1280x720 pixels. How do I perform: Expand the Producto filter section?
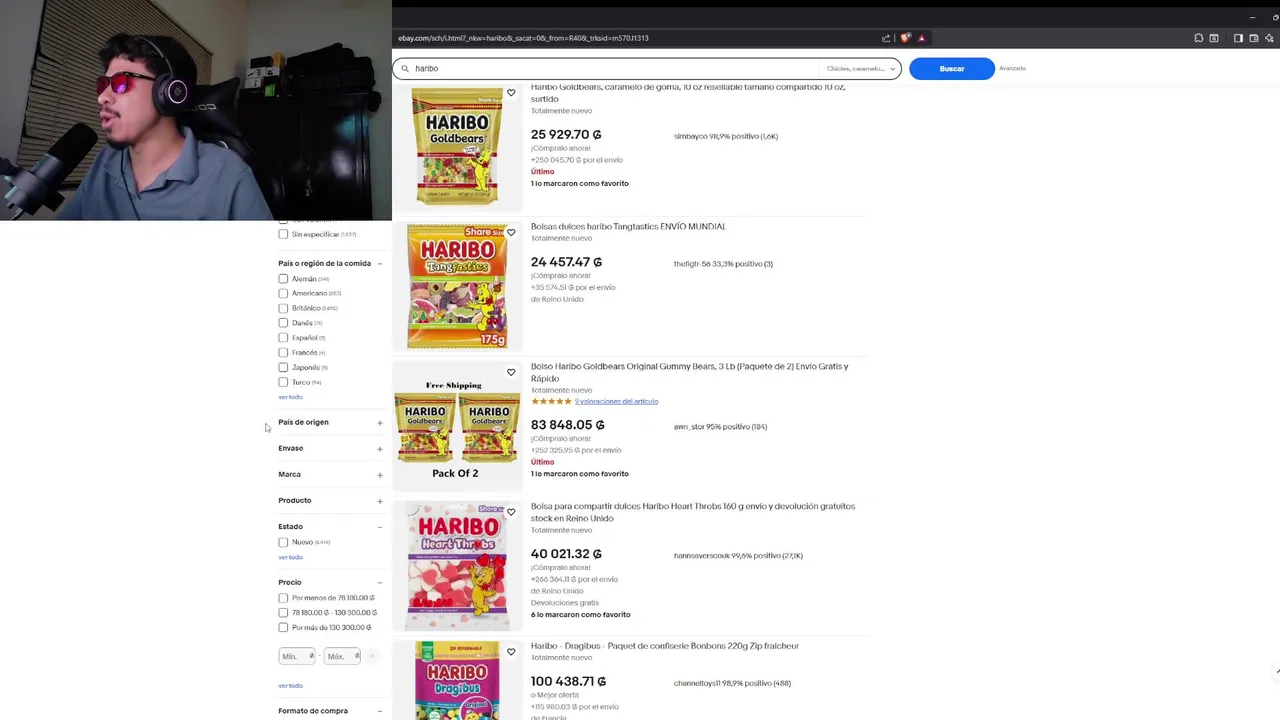coord(380,500)
